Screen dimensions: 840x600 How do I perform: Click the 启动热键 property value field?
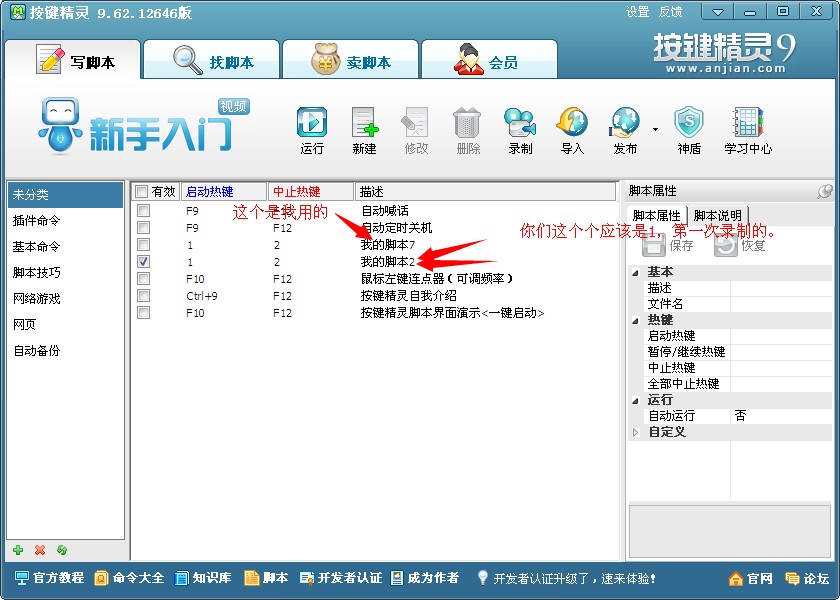coord(781,336)
